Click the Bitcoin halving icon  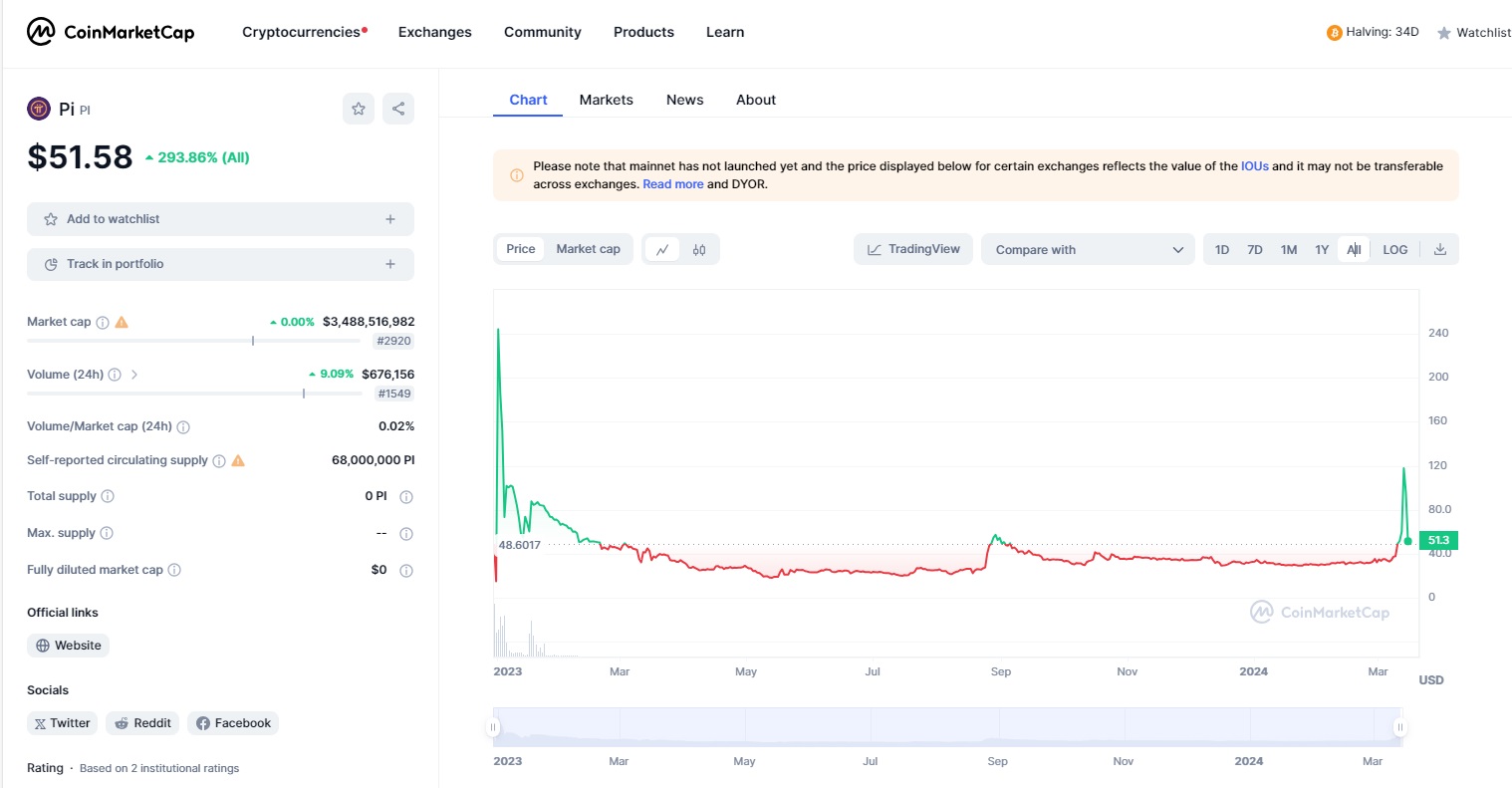pos(1334,33)
